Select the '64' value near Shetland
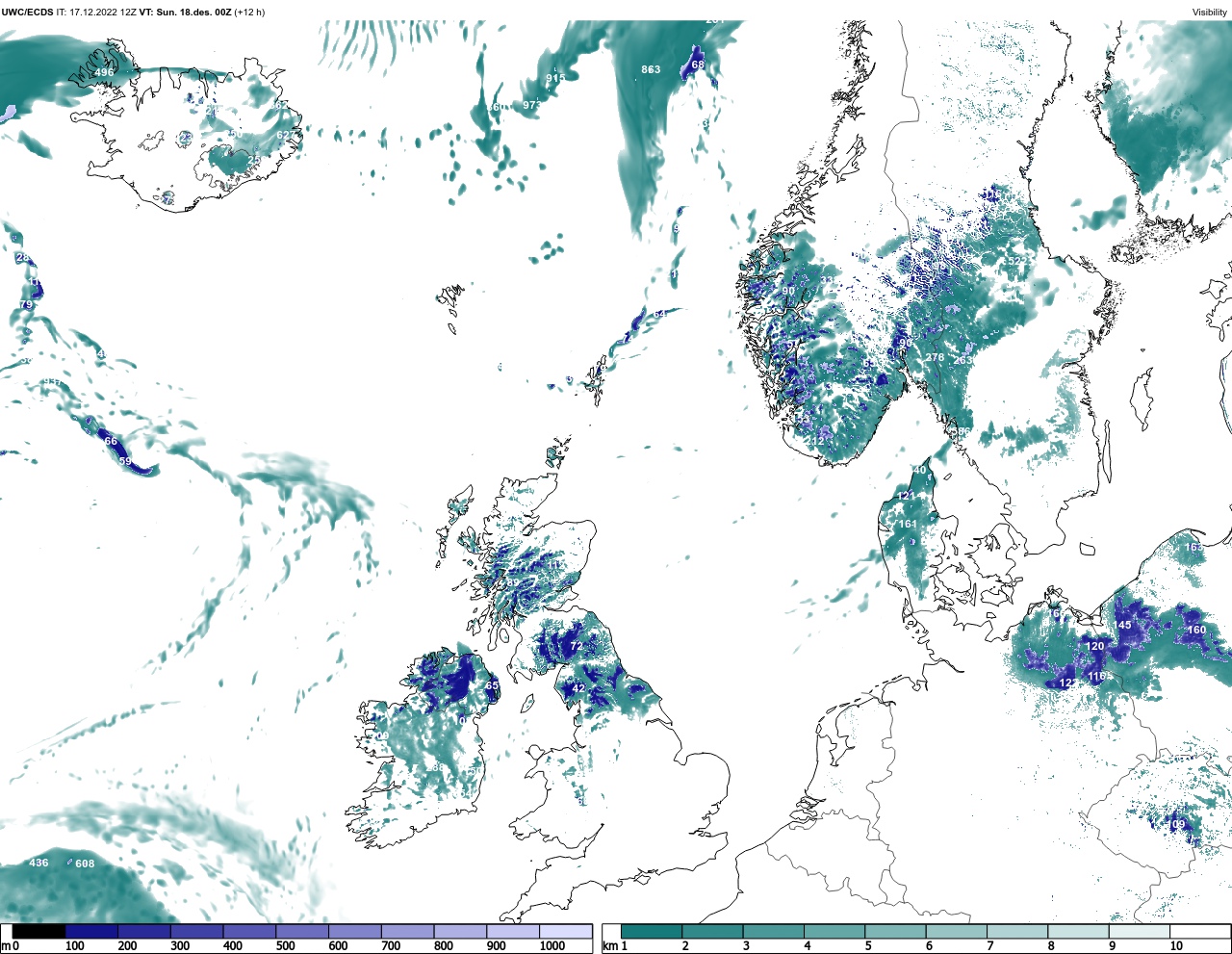 tap(659, 314)
